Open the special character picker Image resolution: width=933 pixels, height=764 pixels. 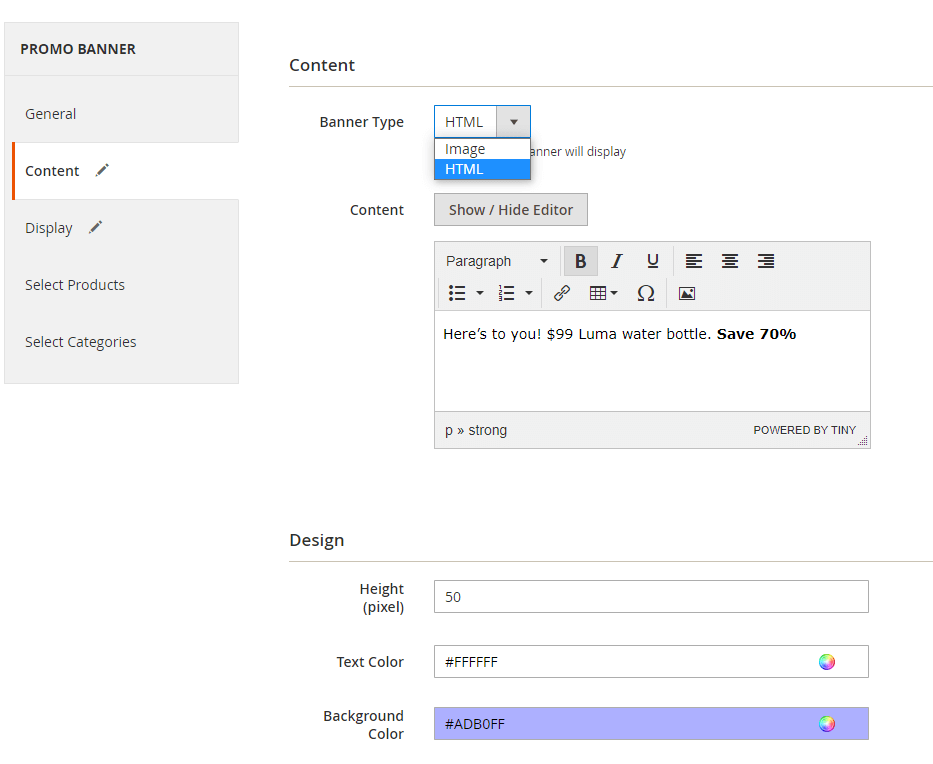click(646, 293)
